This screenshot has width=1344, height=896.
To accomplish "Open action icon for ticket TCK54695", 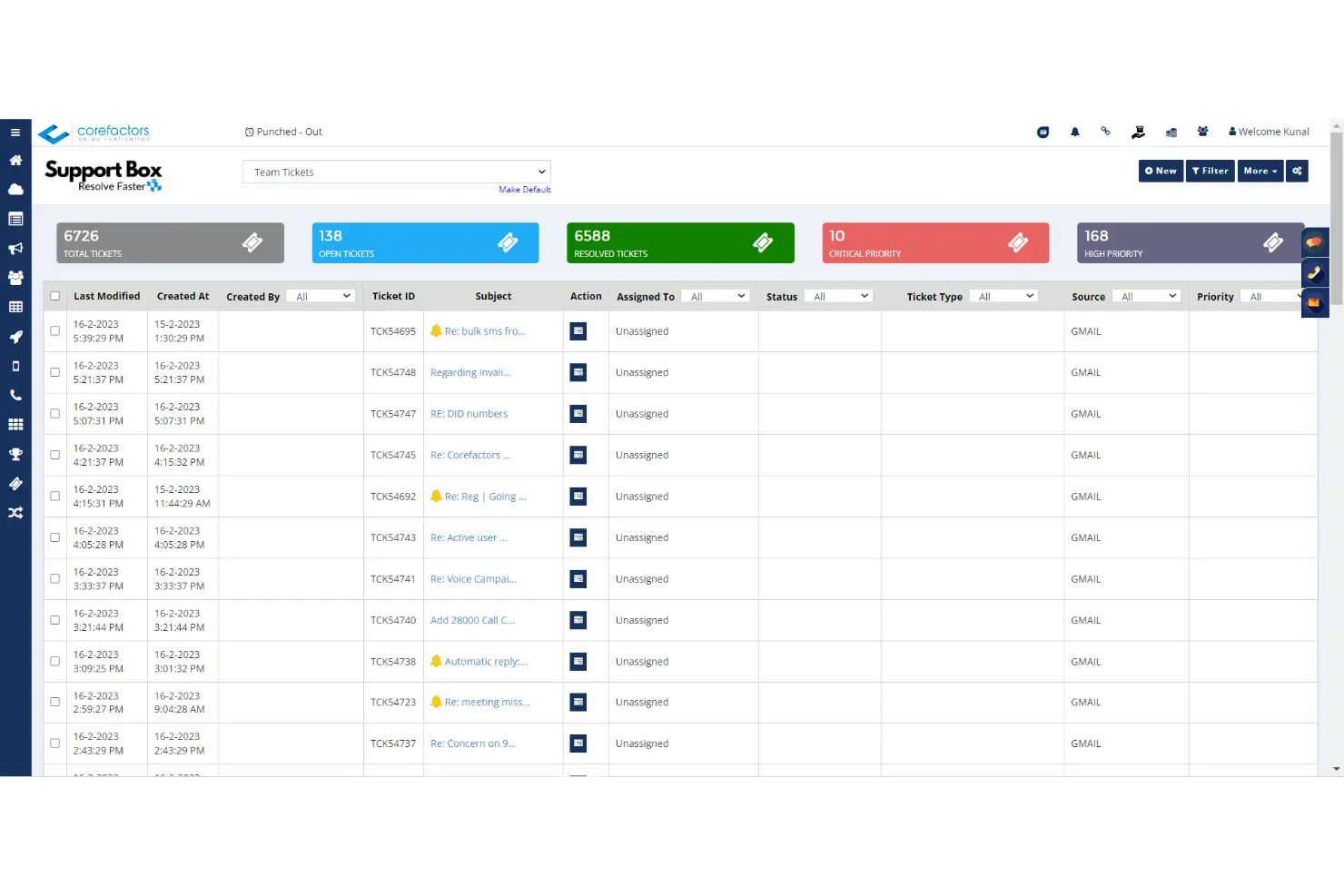I will (x=578, y=331).
